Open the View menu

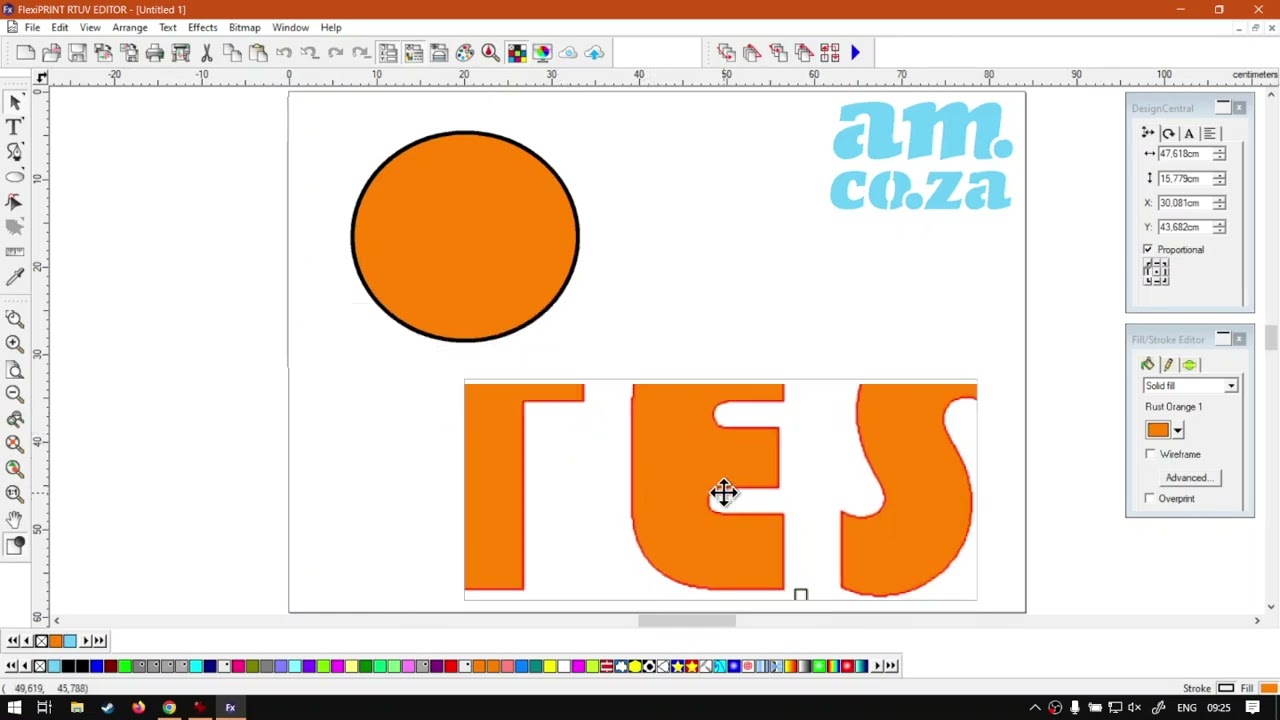click(90, 27)
